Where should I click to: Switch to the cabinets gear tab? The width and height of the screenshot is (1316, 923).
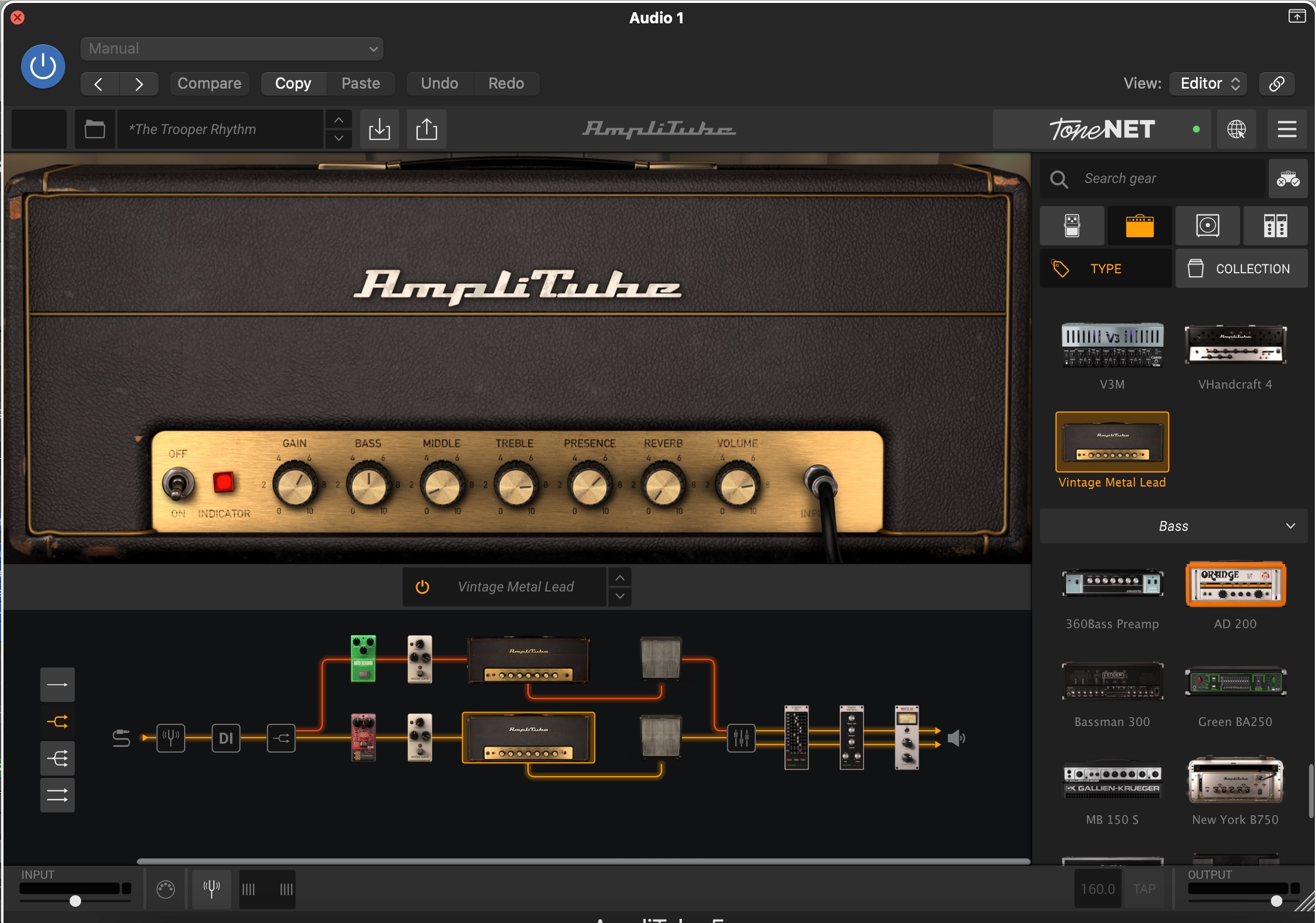click(1208, 226)
